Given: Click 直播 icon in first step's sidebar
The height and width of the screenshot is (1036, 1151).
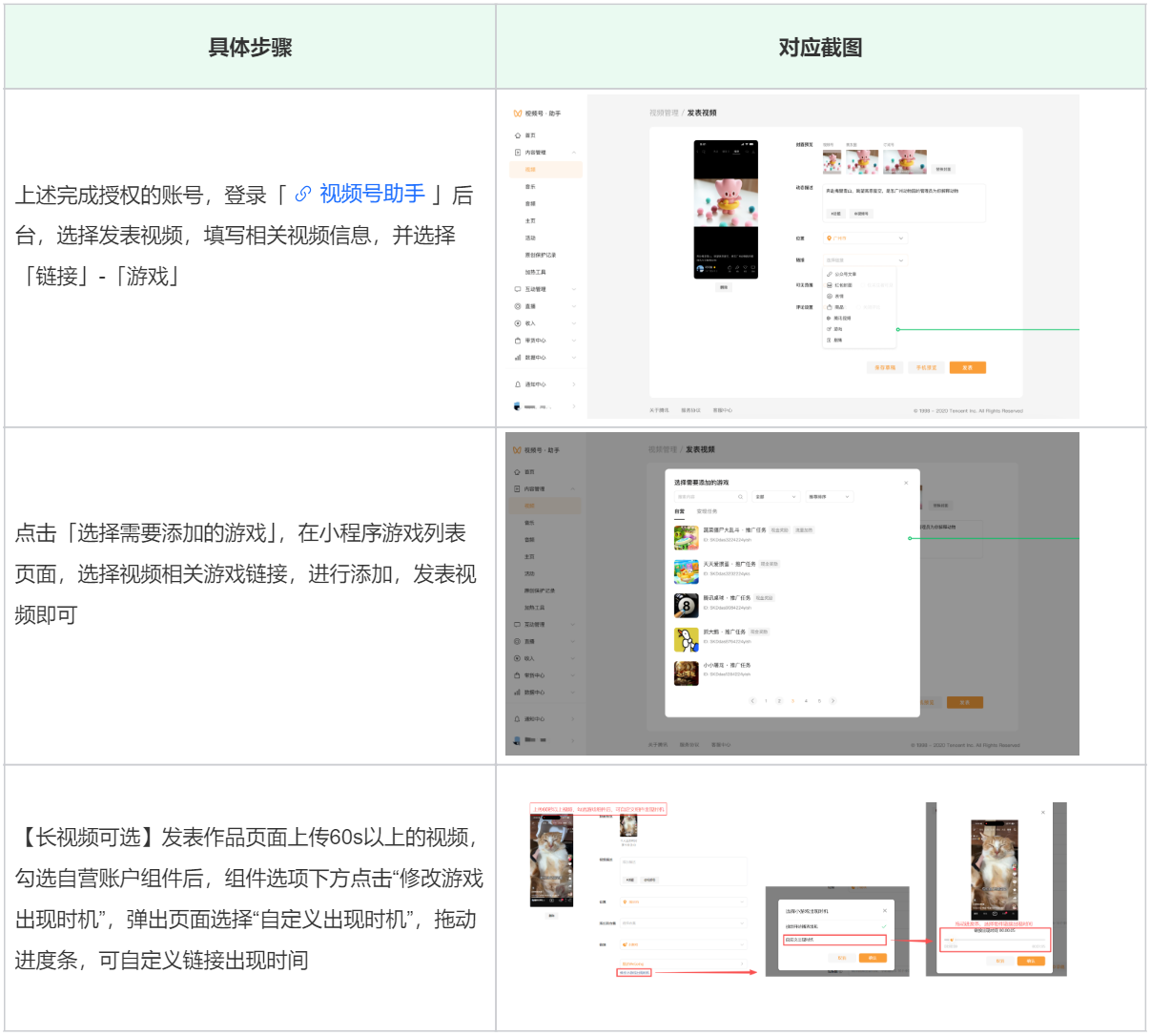Looking at the screenshot, I should [x=518, y=306].
